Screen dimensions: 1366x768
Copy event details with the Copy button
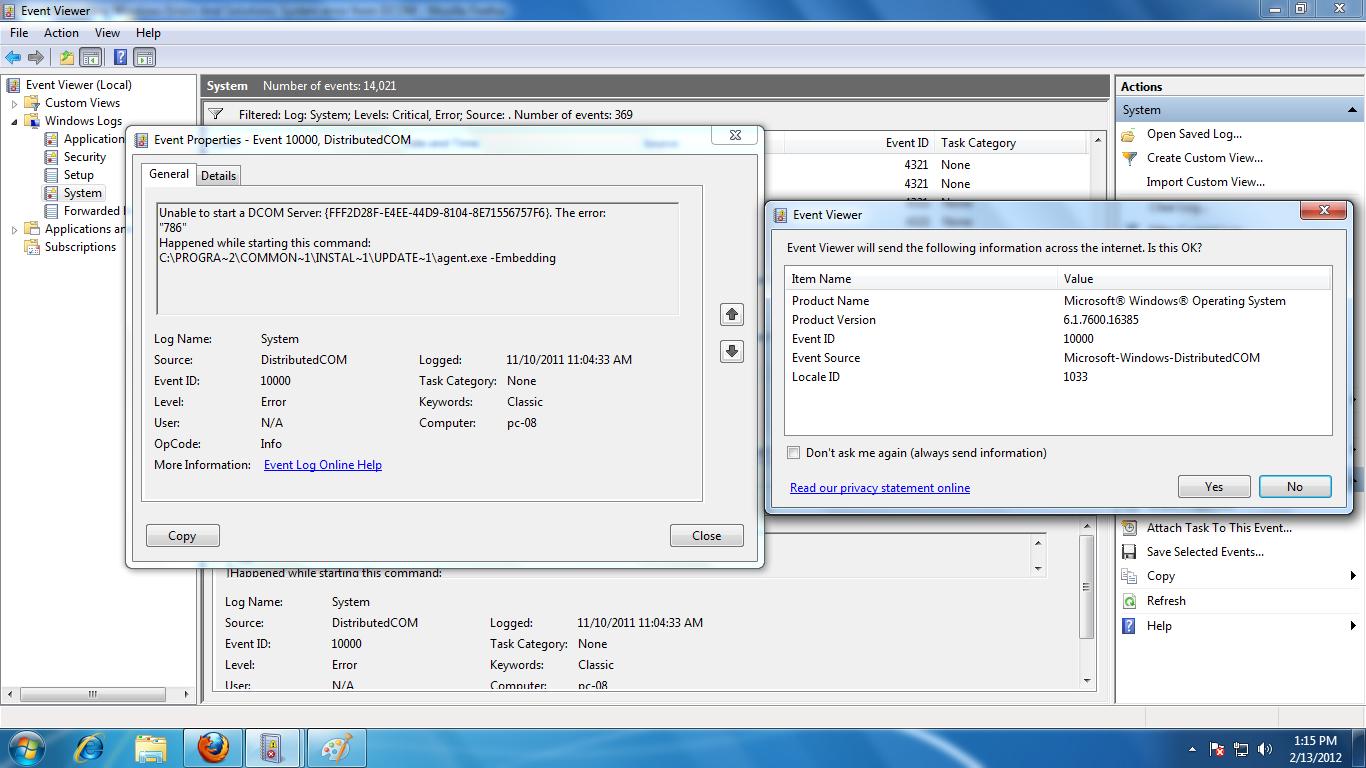pos(182,536)
